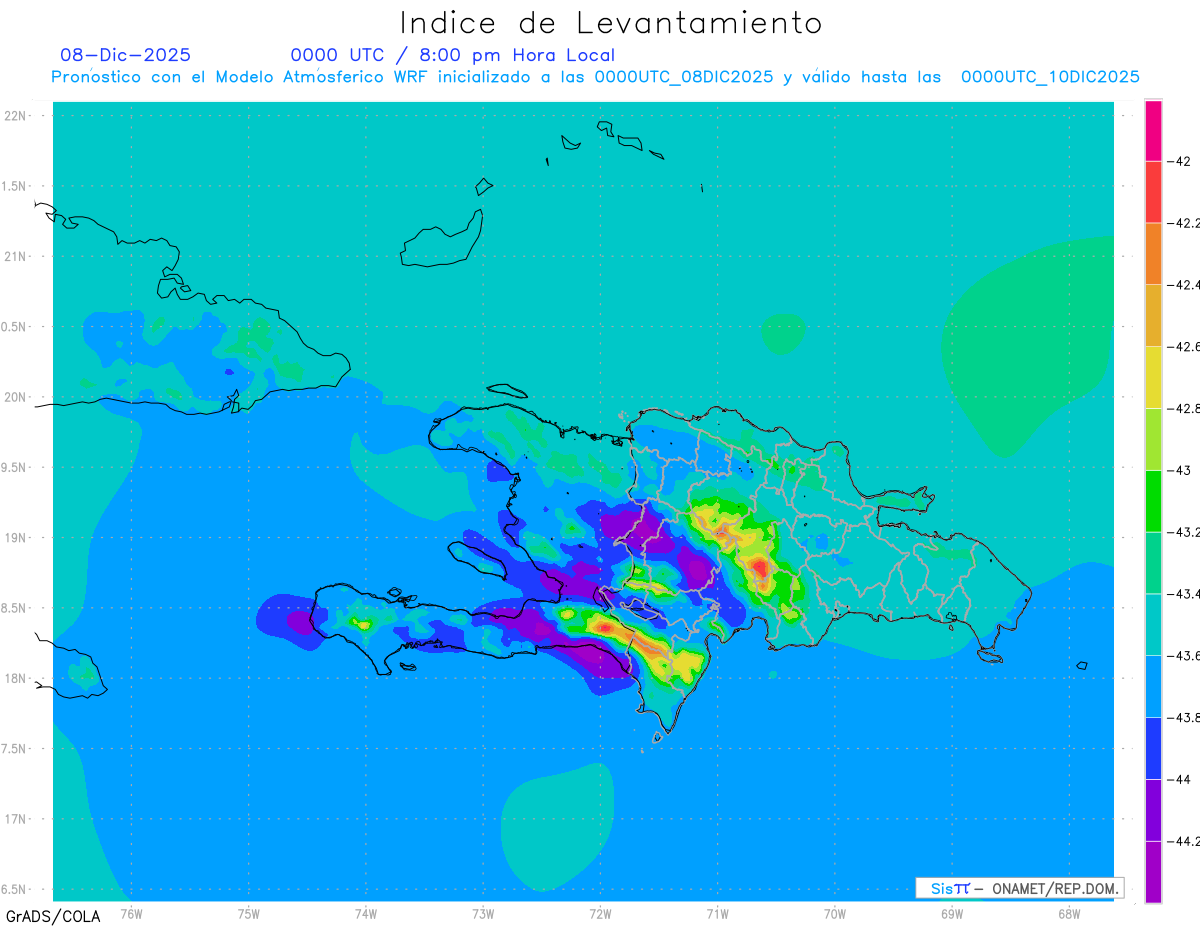Viewport: 1200px width, 927px height.
Task: Click the purple swatch between -44 and -44.2
Action: (x=1153, y=810)
